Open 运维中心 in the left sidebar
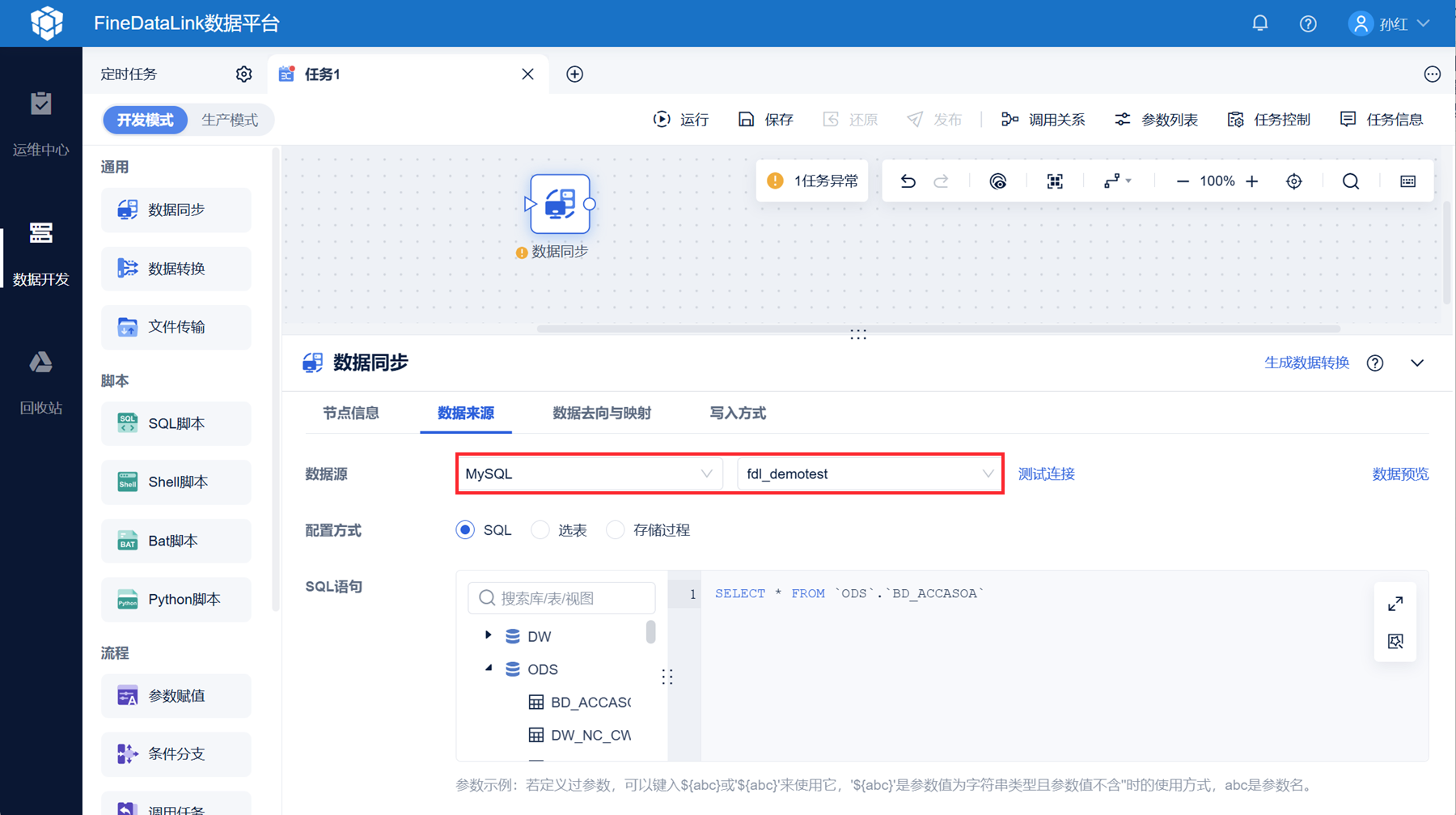The width and height of the screenshot is (1456, 815). [x=40, y=125]
